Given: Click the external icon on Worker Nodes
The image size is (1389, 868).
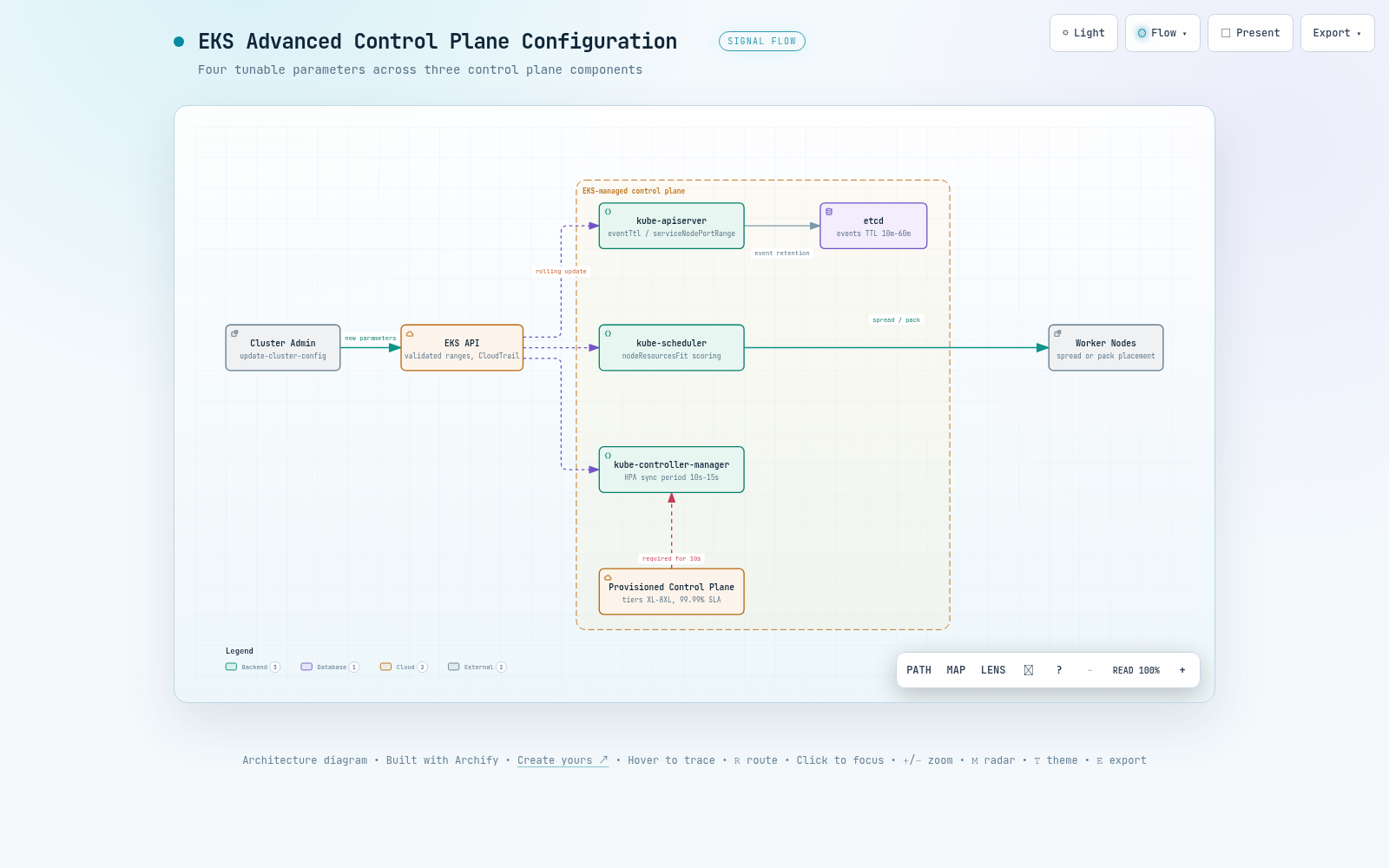Looking at the screenshot, I should pyautogui.click(x=1057, y=333).
